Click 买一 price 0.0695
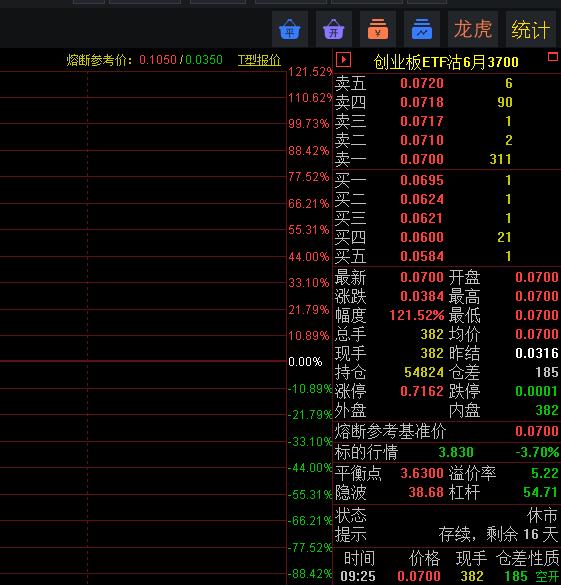 [422, 180]
